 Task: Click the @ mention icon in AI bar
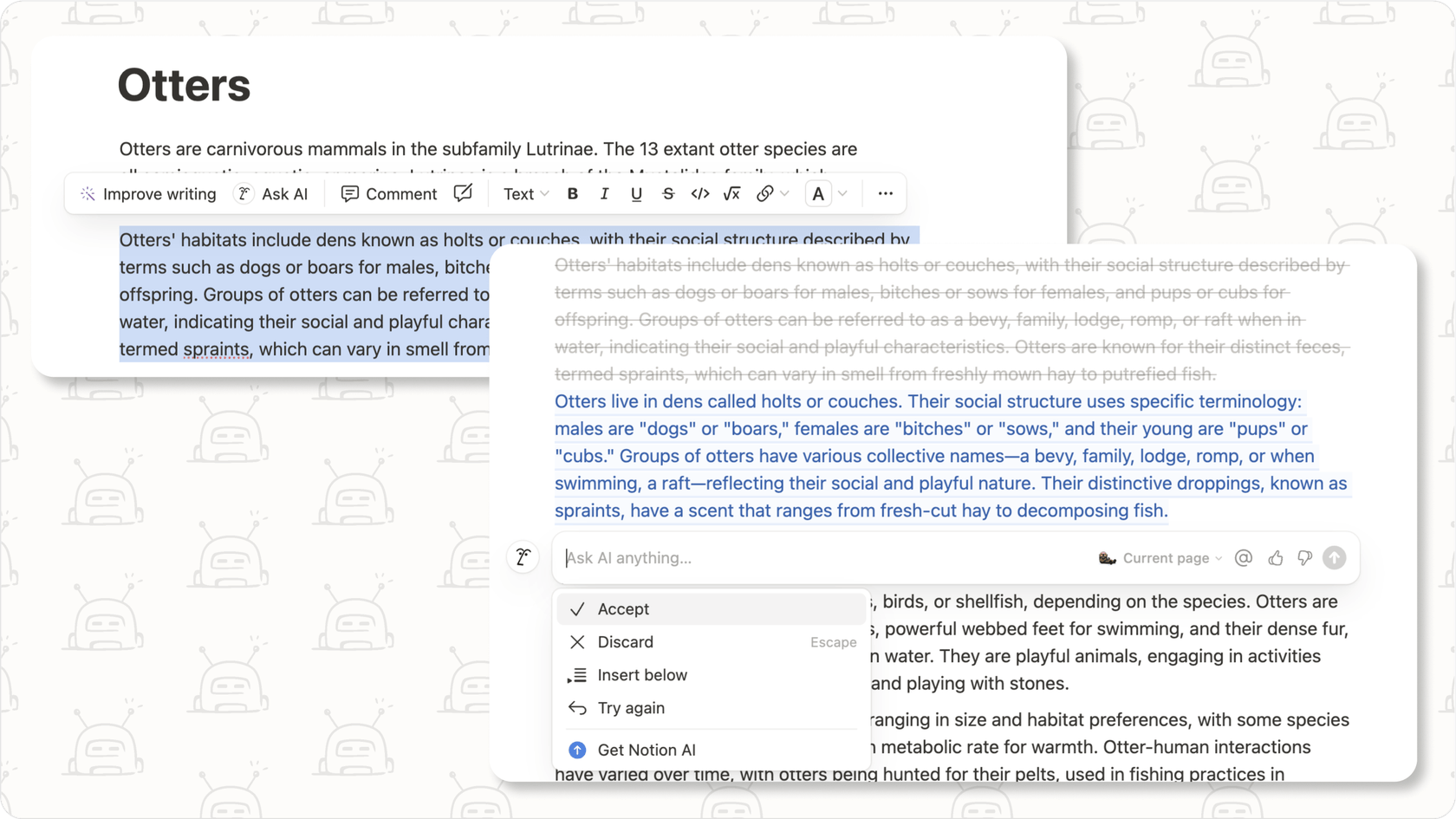point(1243,557)
